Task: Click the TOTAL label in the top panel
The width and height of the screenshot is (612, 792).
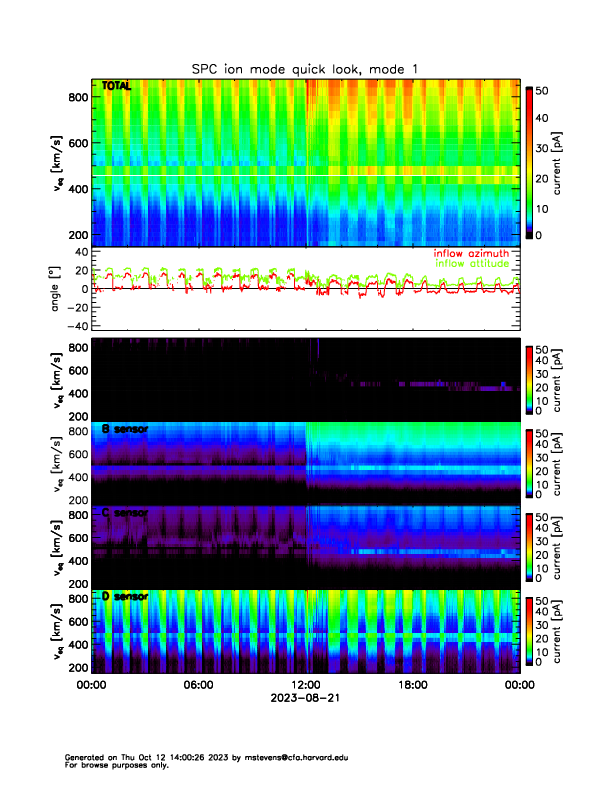Action: pos(117,87)
